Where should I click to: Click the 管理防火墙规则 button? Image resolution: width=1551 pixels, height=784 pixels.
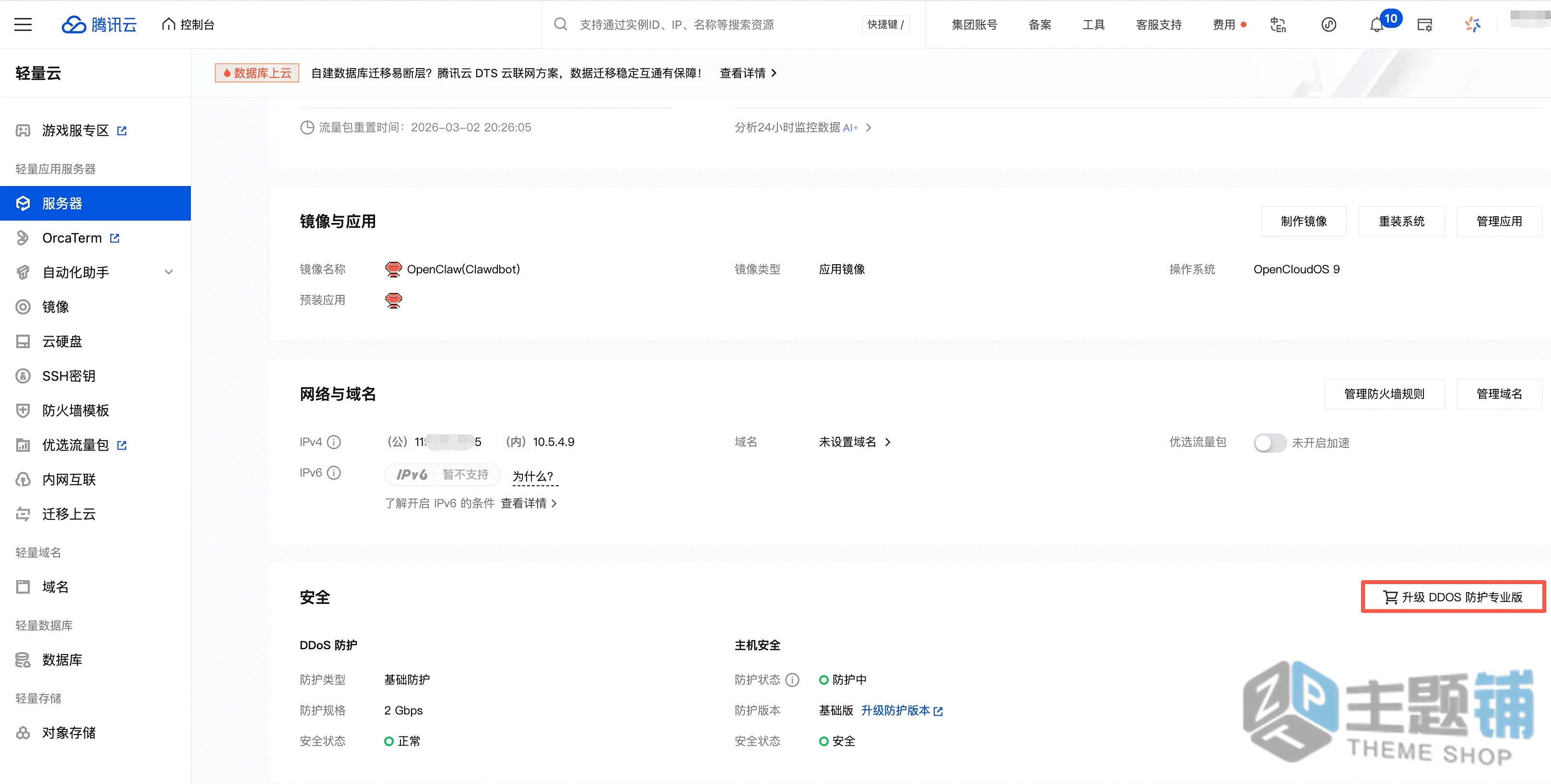tap(1384, 394)
